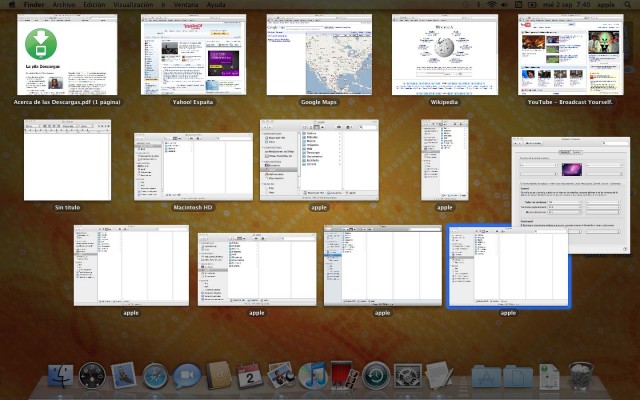Open the Ventana menu
Viewport: 640px width, 400px height.
pyautogui.click(x=186, y=4)
